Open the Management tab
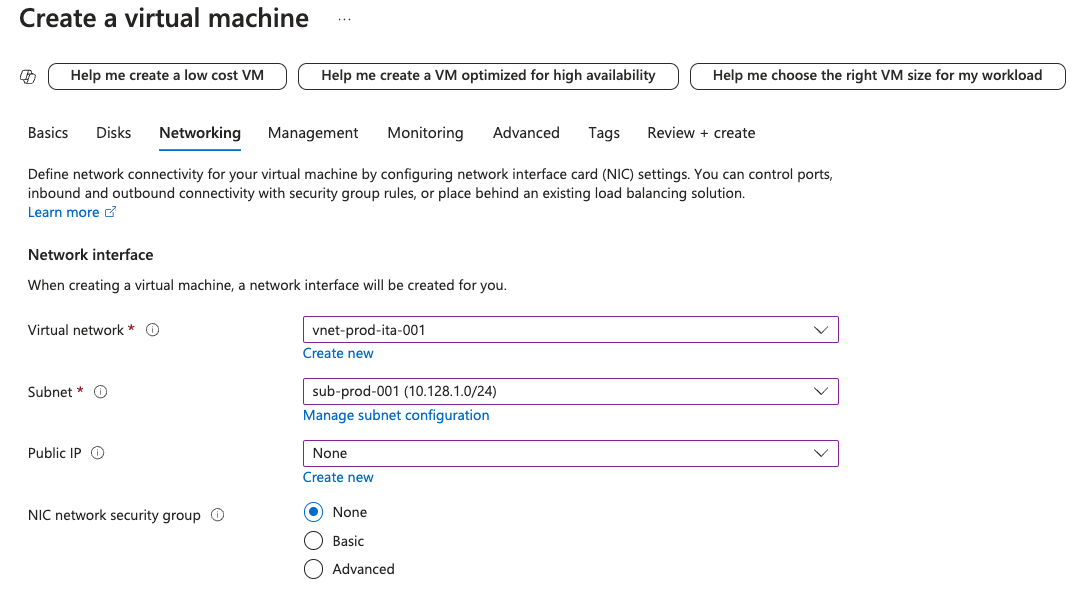The height and width of the screenshot is (590, 1089). 313,133
